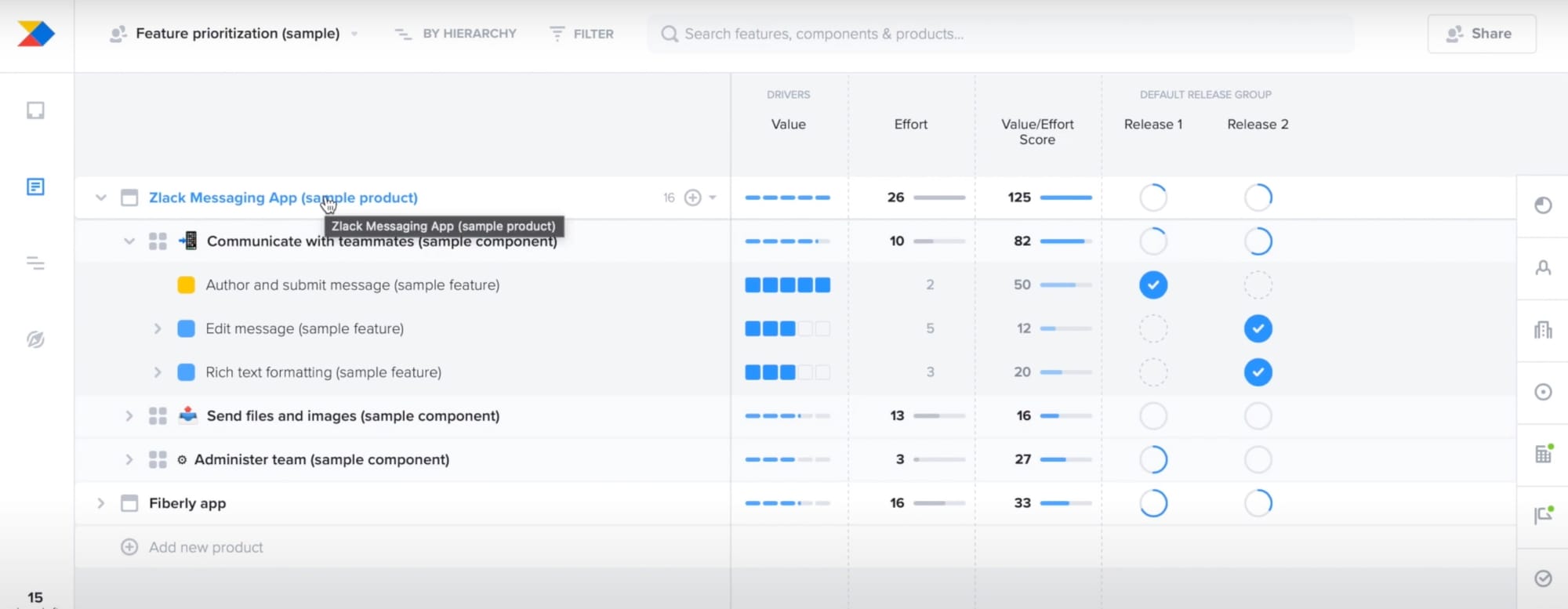Expand the Administer team component
Screen dimensions: 1568x609
click(129, 460)
